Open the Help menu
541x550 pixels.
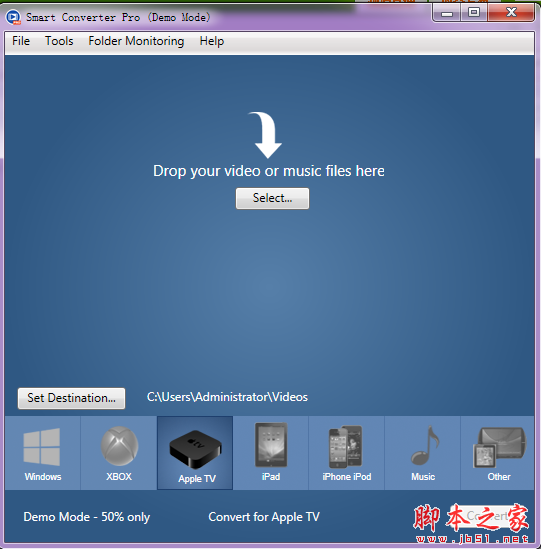tap(212, 41)
